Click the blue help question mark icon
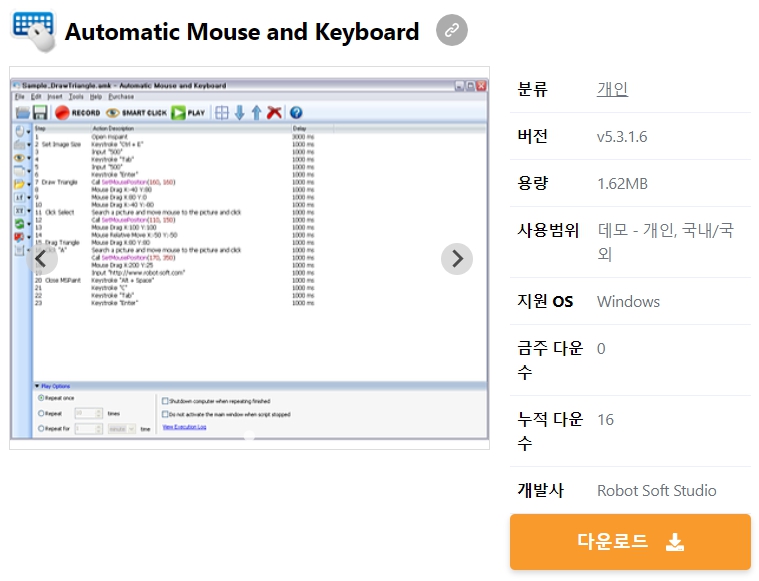Viewport: 759px width, 581px height. tap(296, 113)
